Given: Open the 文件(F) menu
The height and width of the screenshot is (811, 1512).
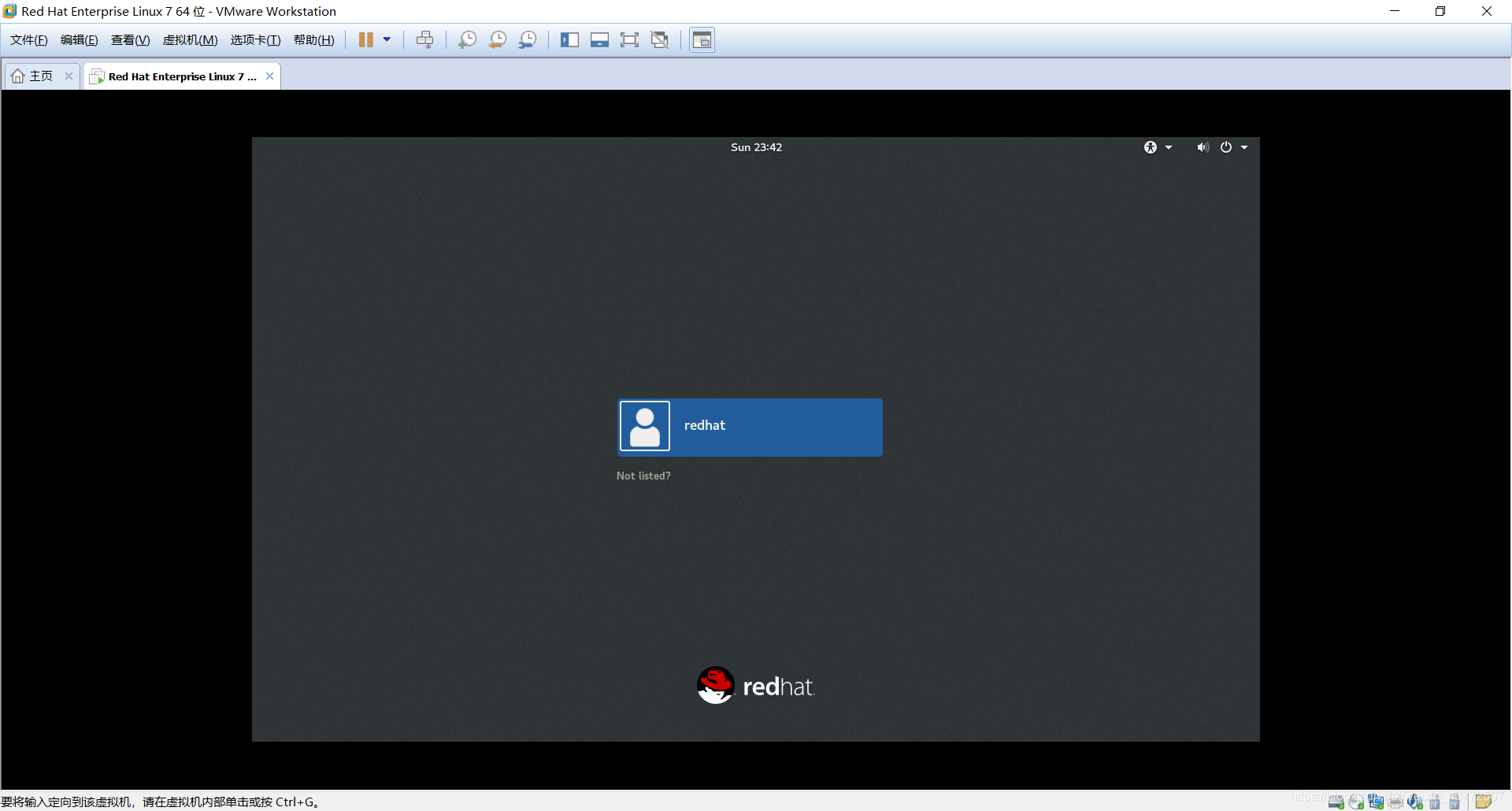Looking at the screenshot, I should tap(29, 40).
